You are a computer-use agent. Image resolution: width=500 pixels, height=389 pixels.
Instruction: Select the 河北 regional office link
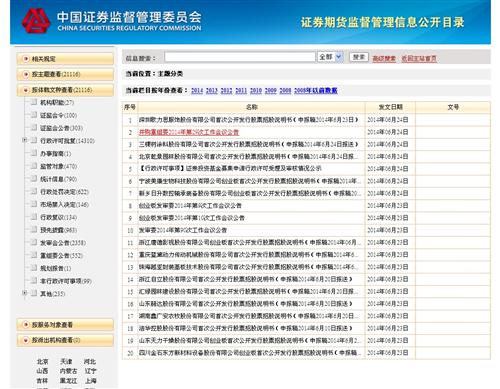[x=90, y=361]
